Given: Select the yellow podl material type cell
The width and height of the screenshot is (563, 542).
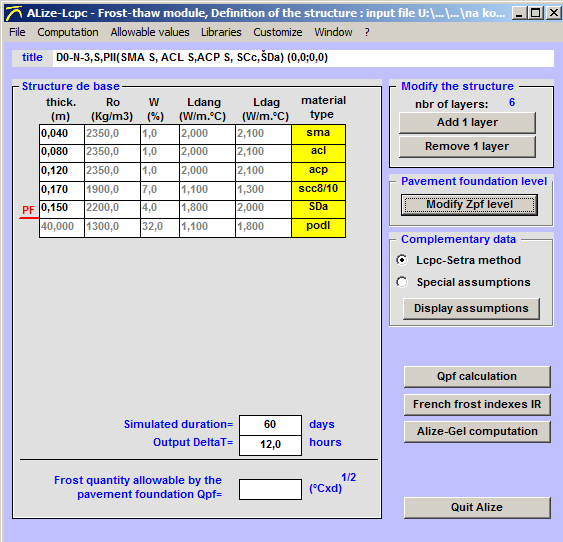Looking at the screenshot, I should coord(318,228).
